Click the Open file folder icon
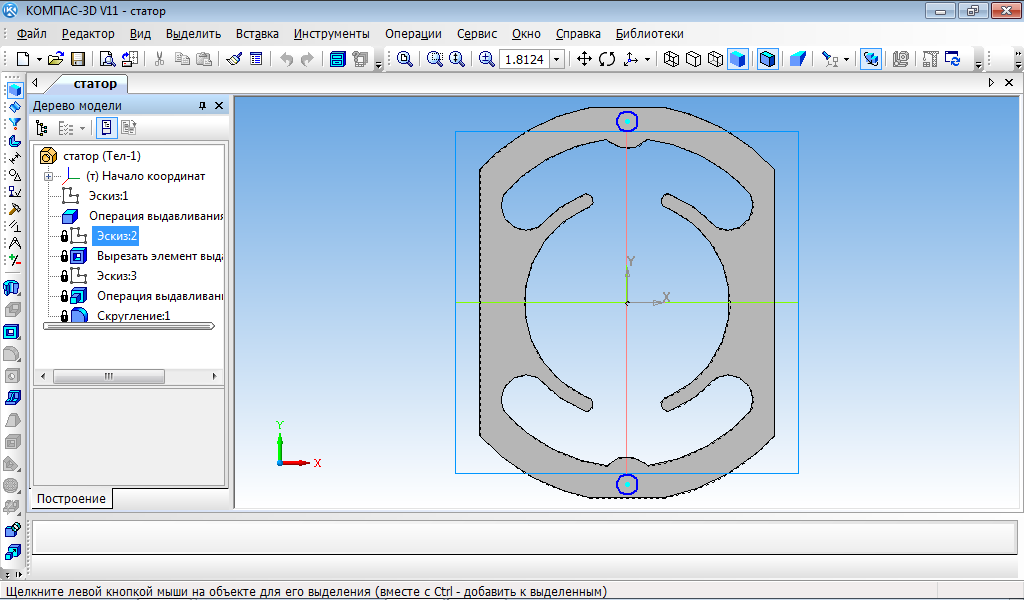This screenshot has height=600, width=1024. (56, 59)
